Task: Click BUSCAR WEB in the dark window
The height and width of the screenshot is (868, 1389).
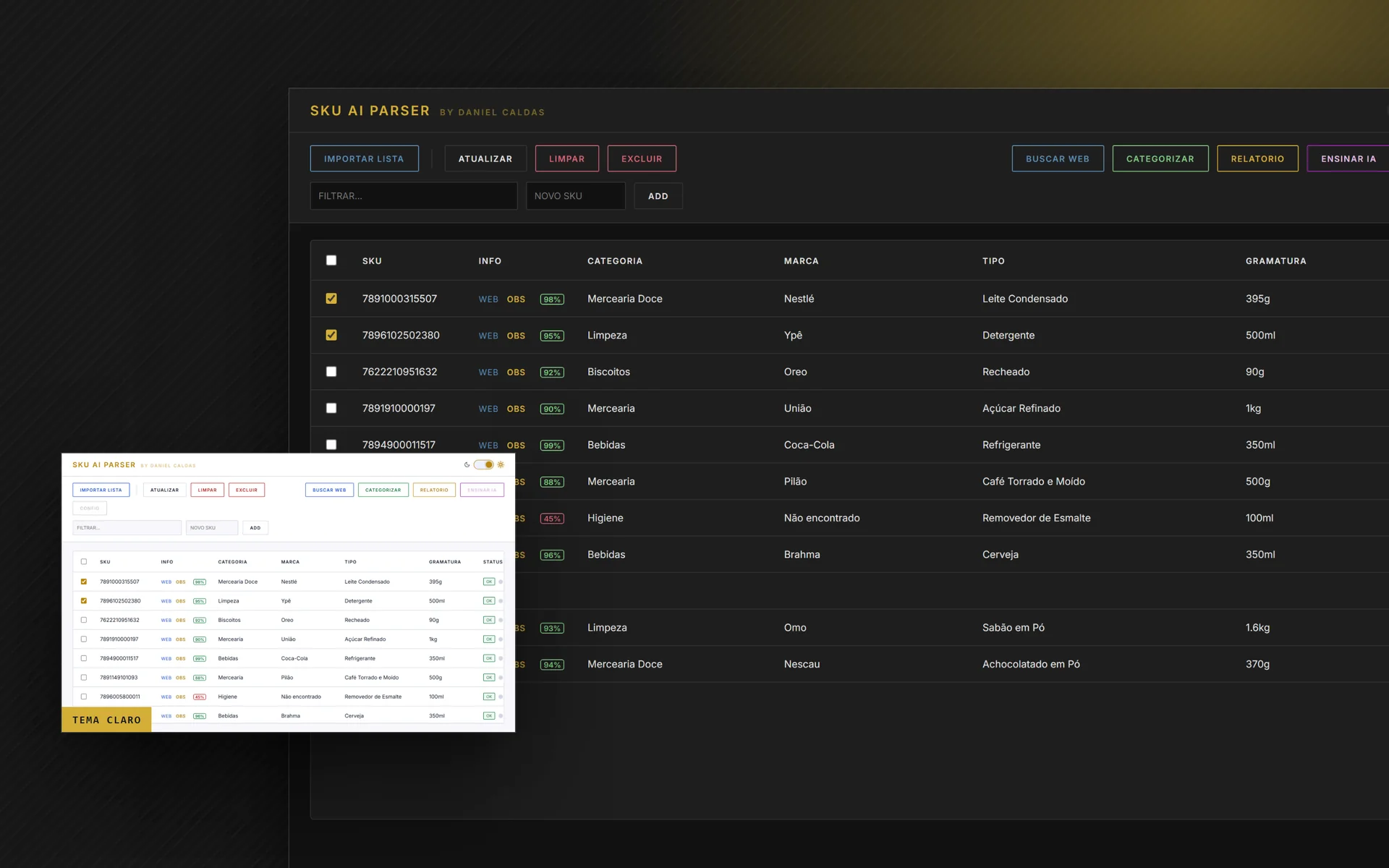Action: pos(1058,158)
